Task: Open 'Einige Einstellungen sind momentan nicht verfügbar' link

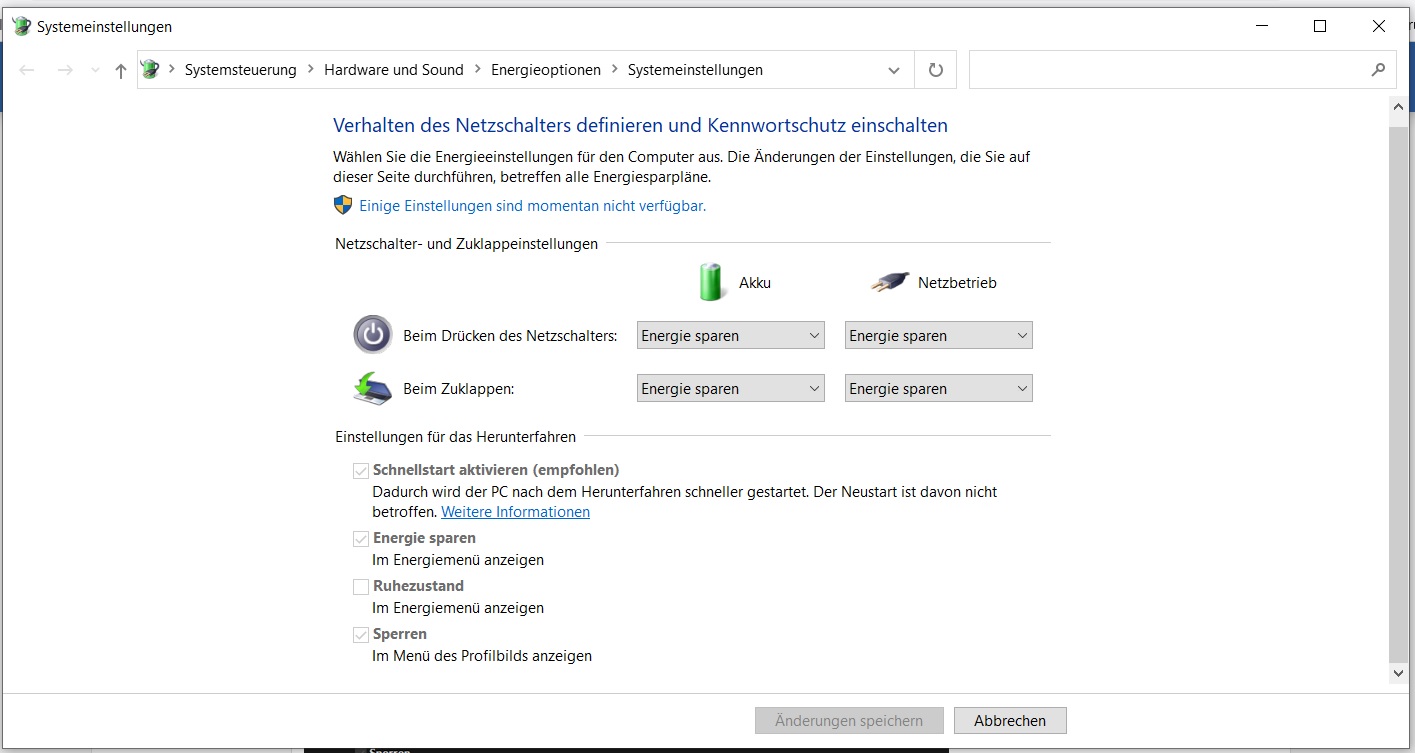Action: 532,205
